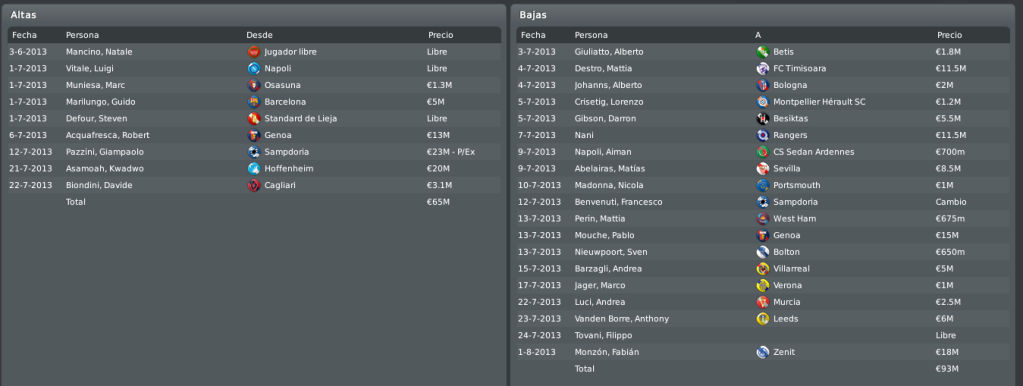1023x386 pixels.
Task: Click the Standard de Lieja club name
Action: click(x=301, y=119)
